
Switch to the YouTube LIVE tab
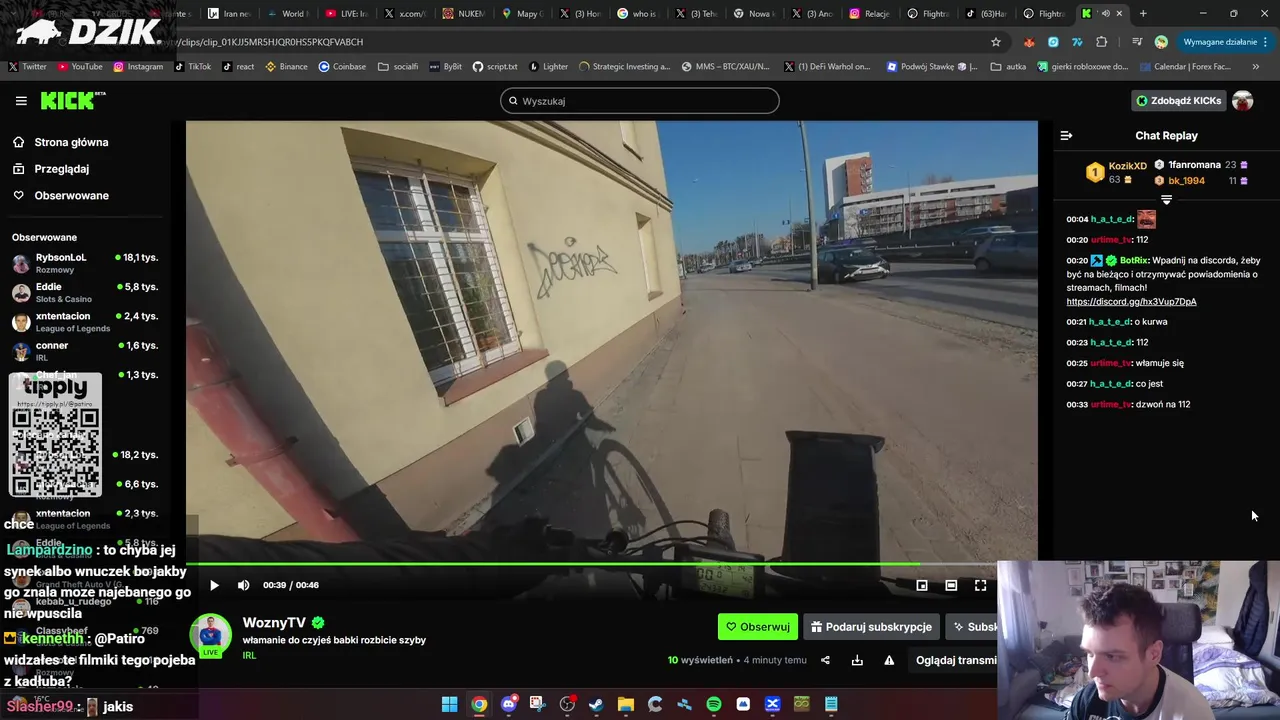click(x=346, y=14)
